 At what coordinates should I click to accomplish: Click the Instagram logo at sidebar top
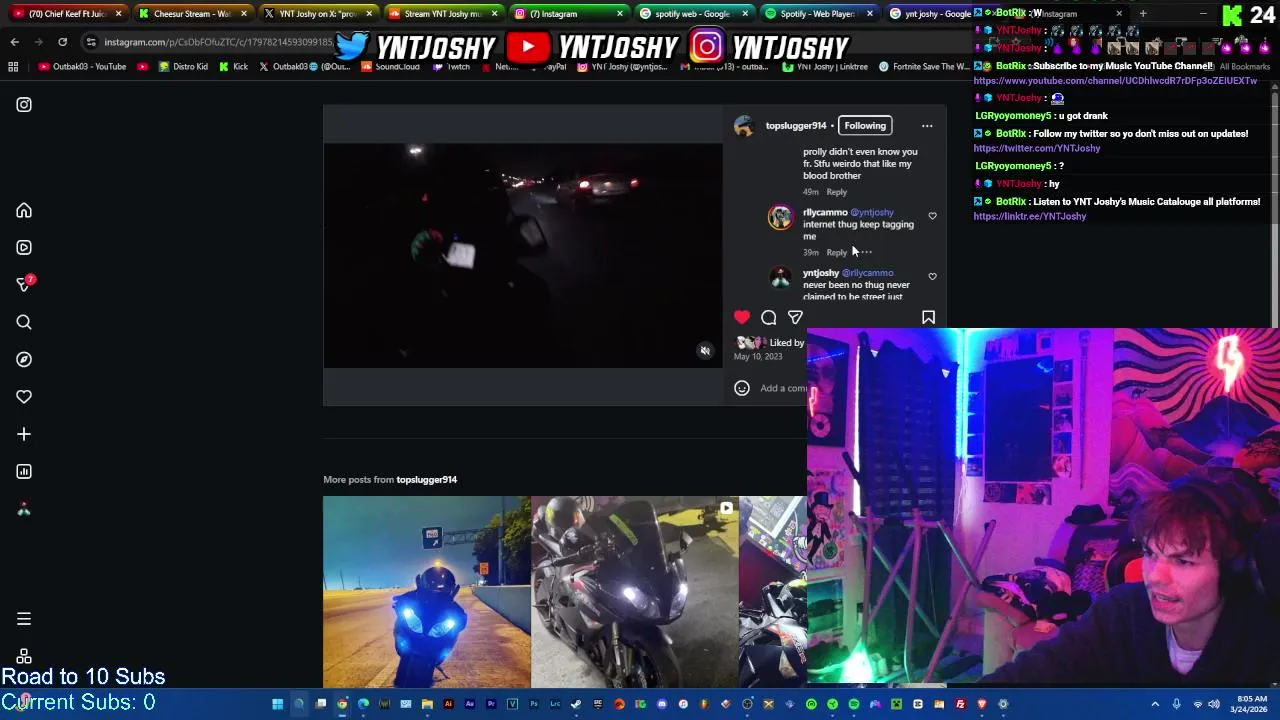[x=24, y=105]
